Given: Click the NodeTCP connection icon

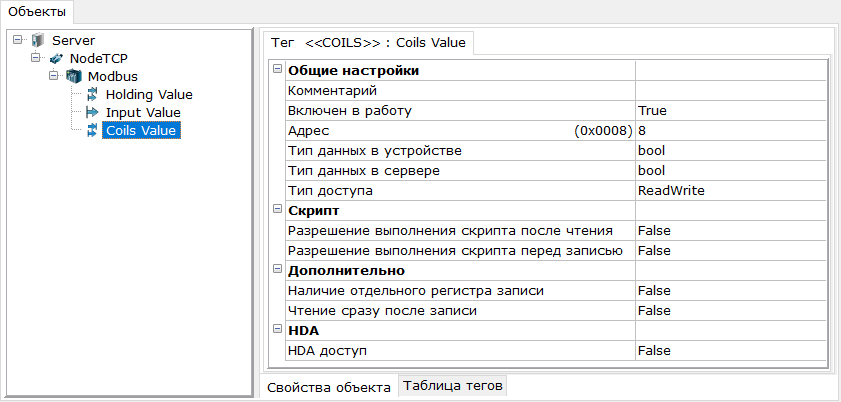Looking at the screenshot, I should pyautogui.click(x=56, y=58).
